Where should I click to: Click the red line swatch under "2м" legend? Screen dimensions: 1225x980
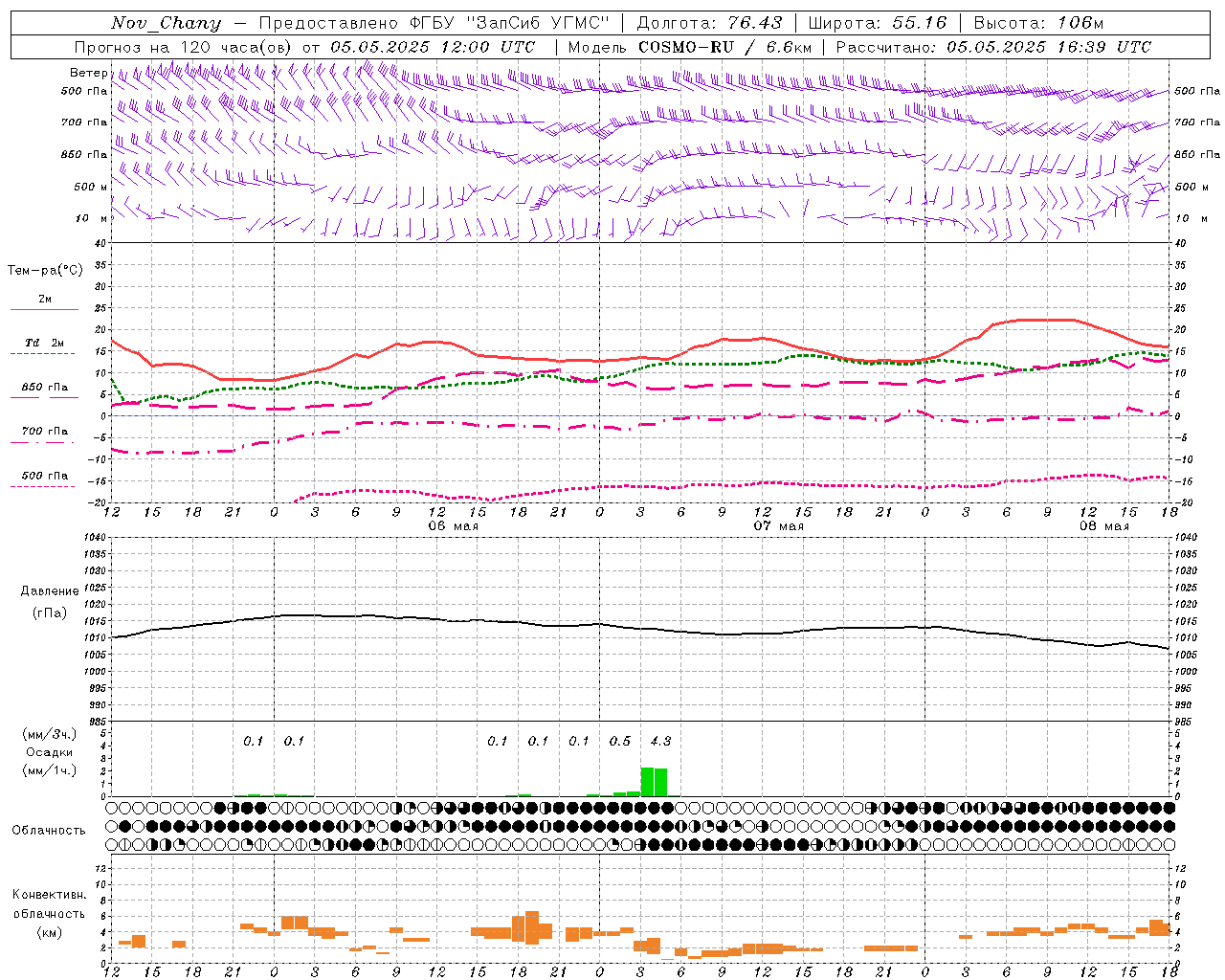pos(45,310)
